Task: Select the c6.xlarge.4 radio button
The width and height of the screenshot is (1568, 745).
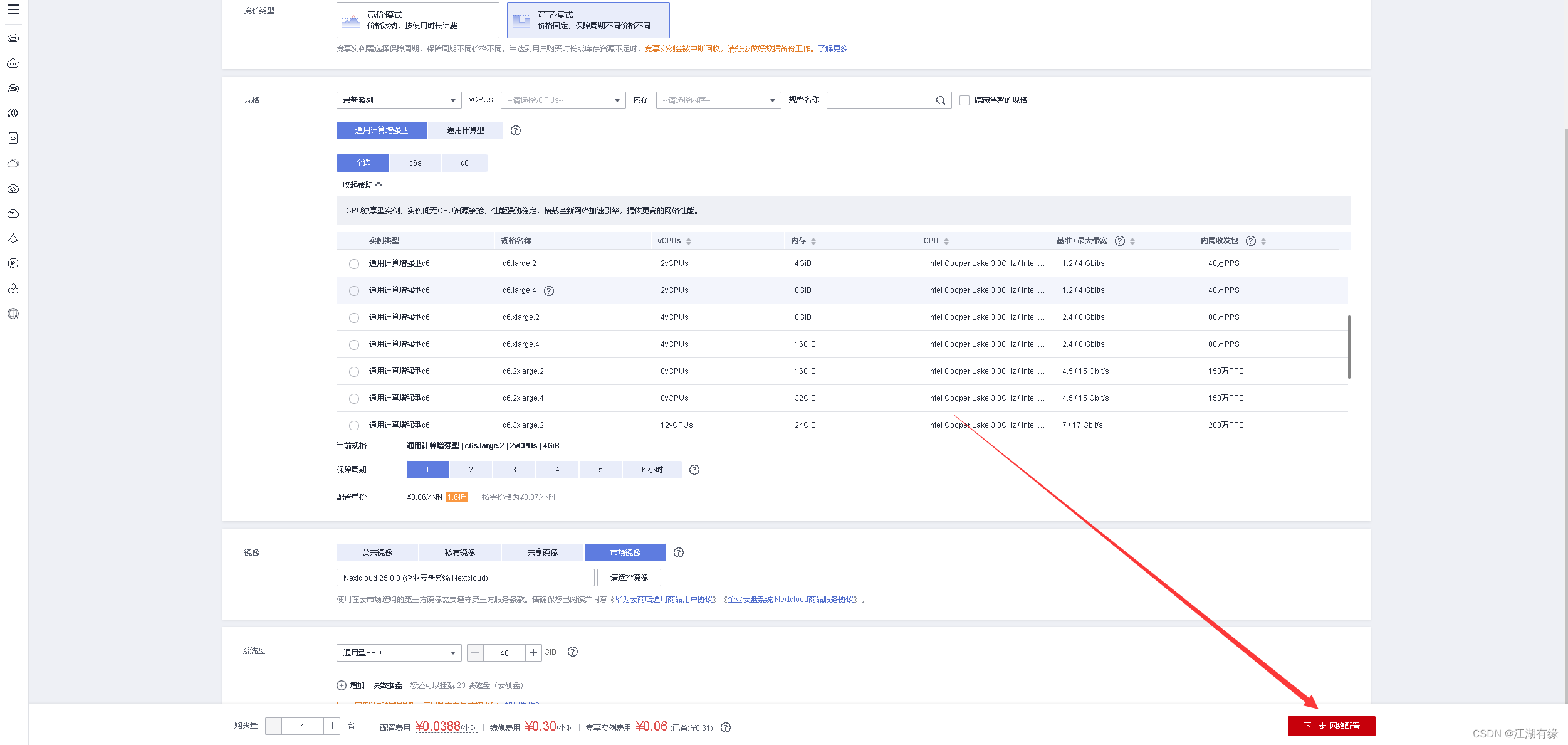Action: pos(354,345)
